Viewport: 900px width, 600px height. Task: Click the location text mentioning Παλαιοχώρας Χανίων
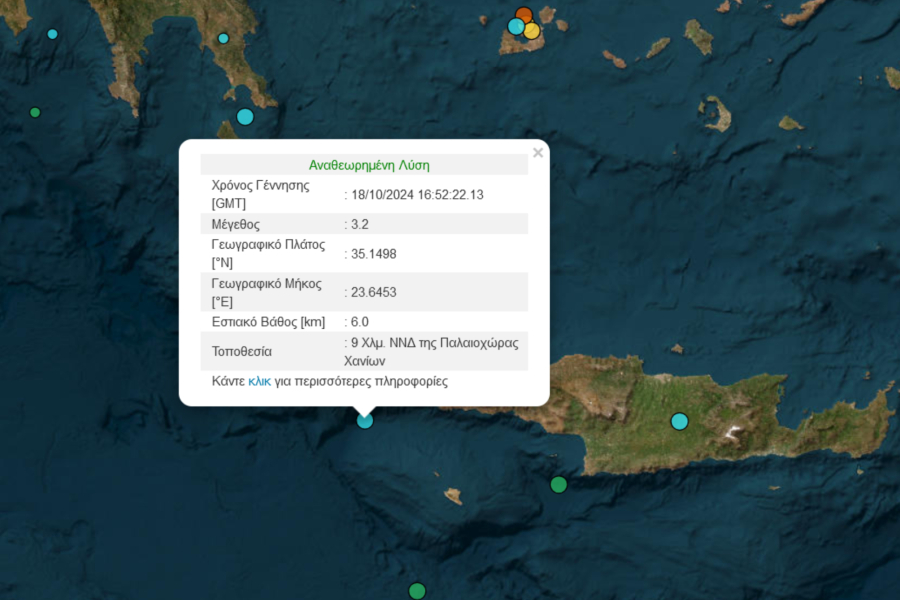434,351
